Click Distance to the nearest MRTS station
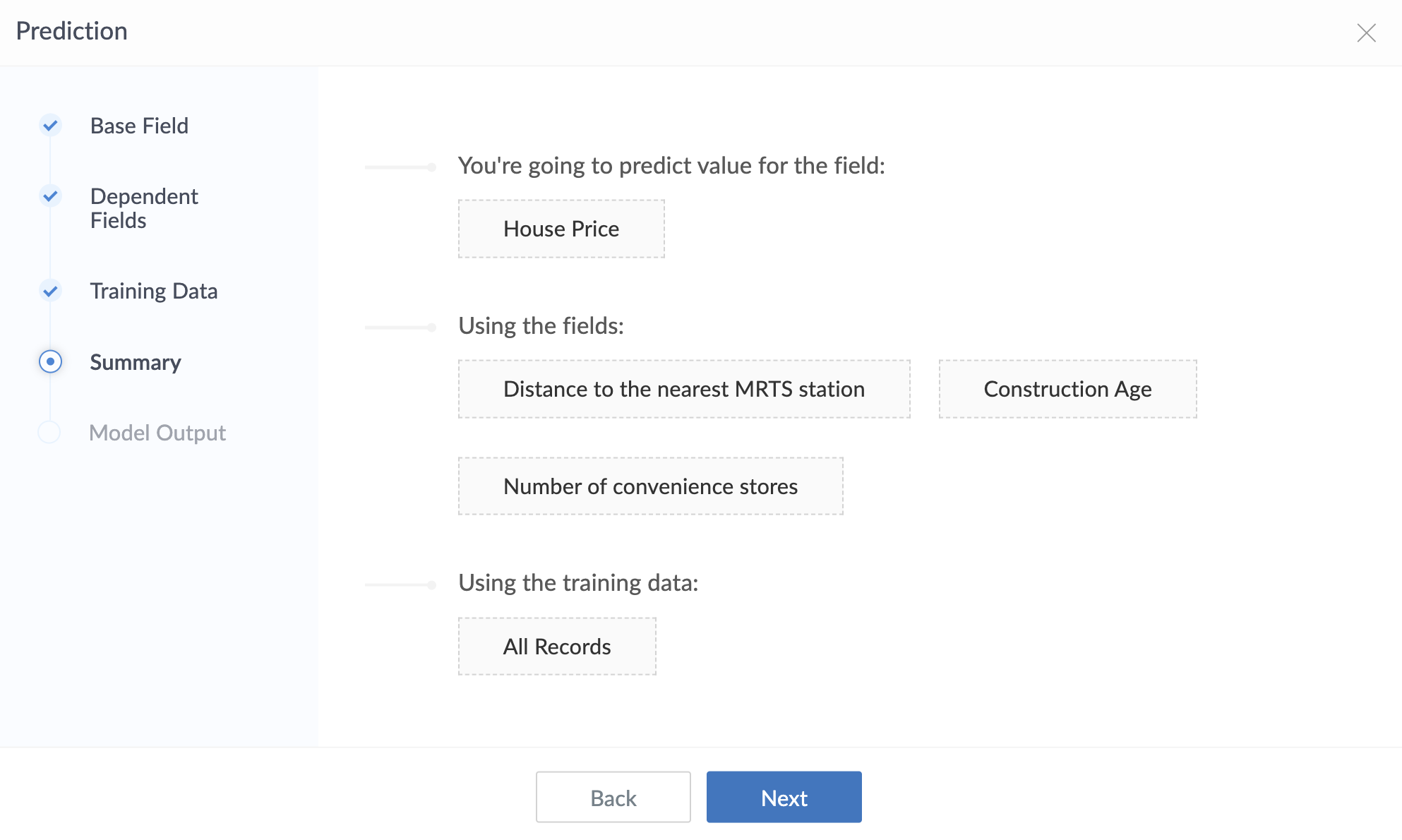Screen dimensions: 1402x840 [684, 389]
